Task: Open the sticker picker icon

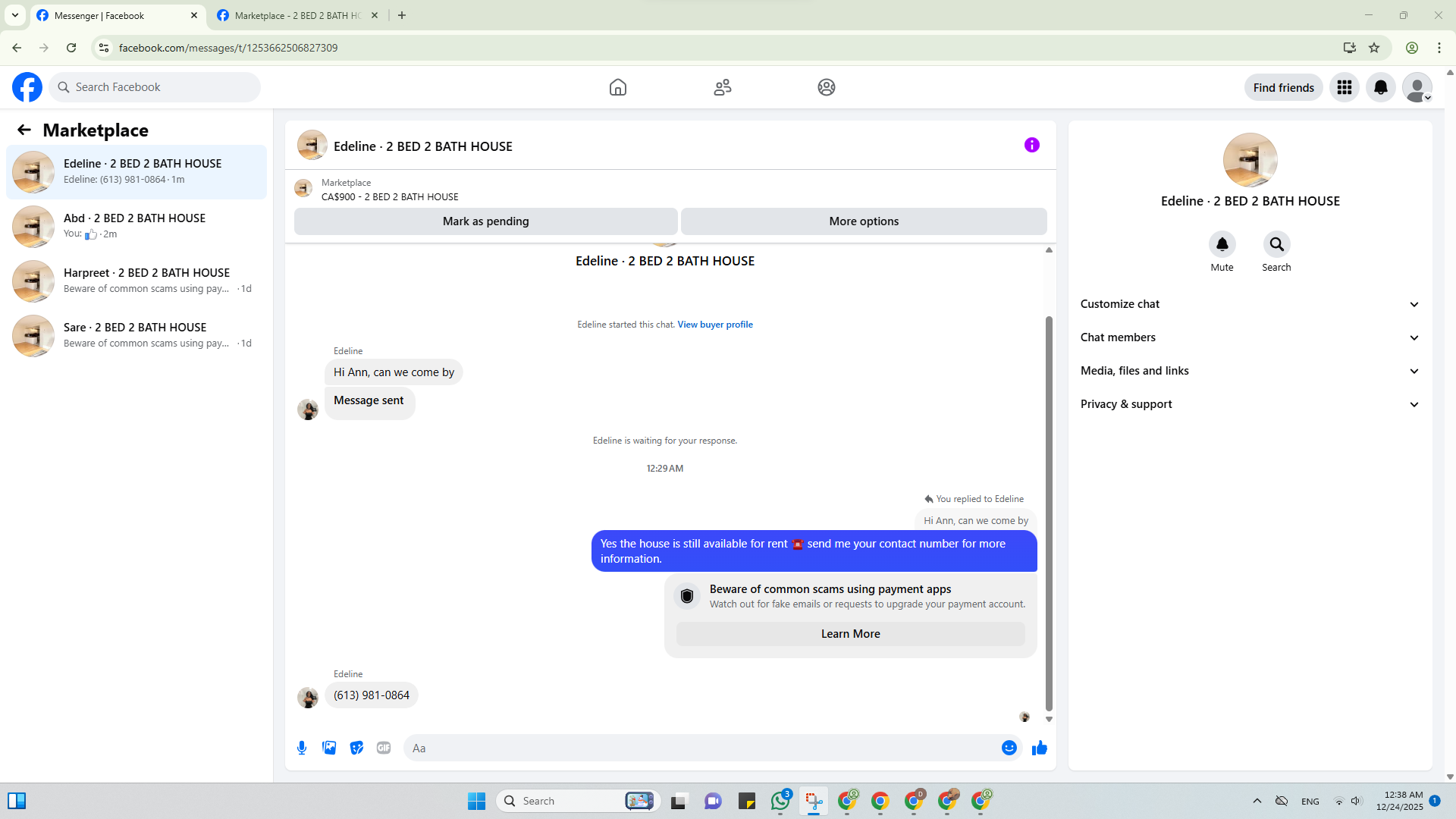Action: click(356, 748)
